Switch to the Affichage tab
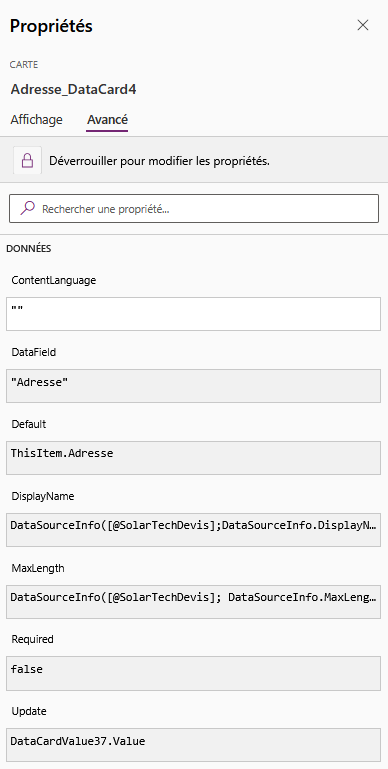 pyautogui.click(x=37, y=119)
